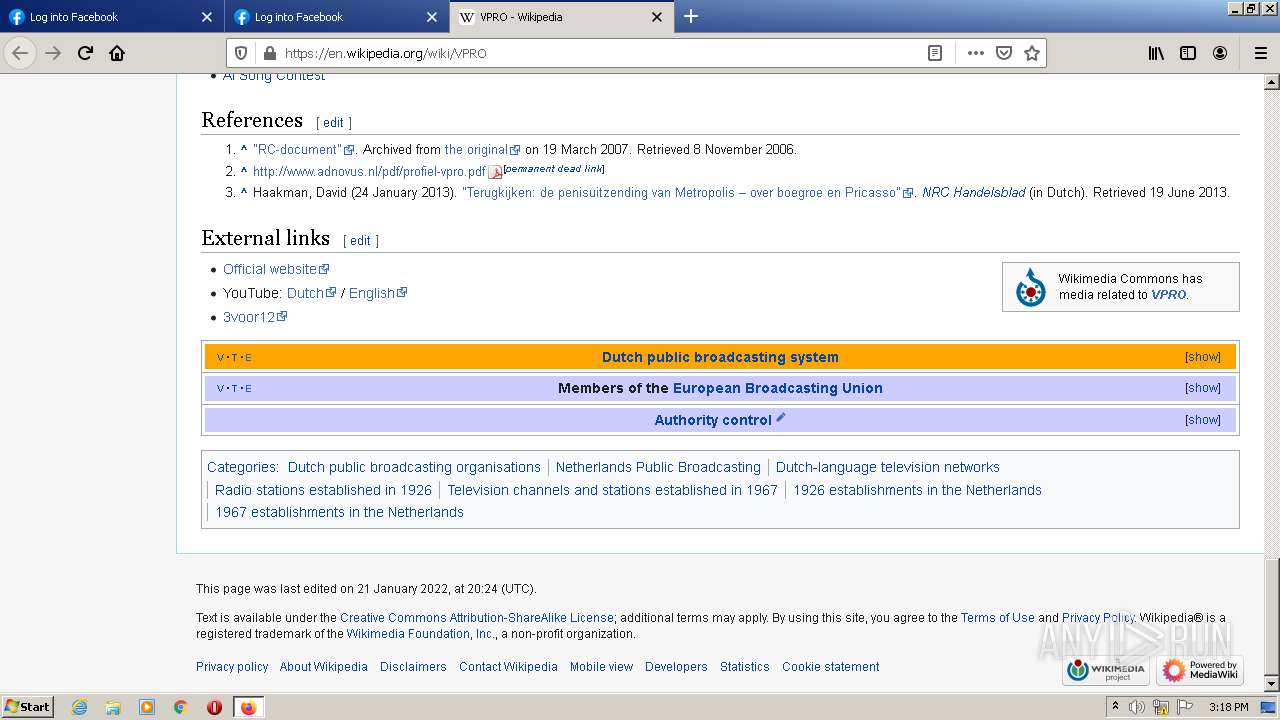Screen dimensions: 1280x720
Task: Open a new tab with plus button
Action: pyautogui.click(x=691, y=16)
